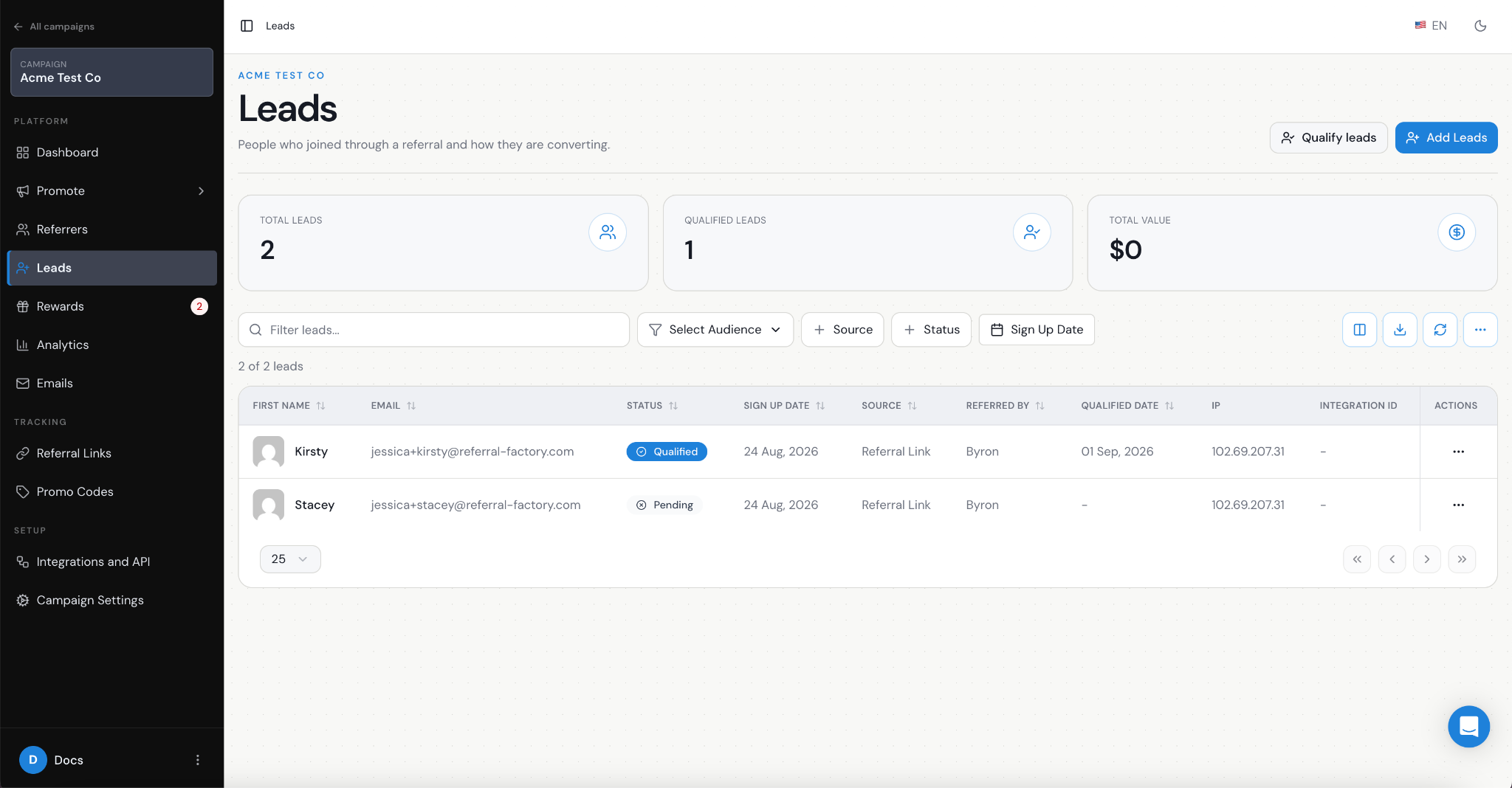Screen dimensions: 1512x788
Task: Open the Select Audience dropdown
Action: [715, 330]
